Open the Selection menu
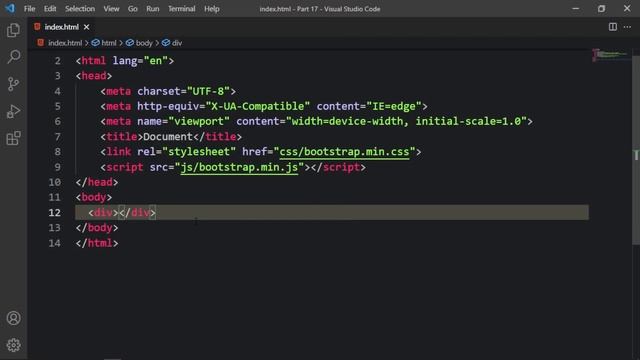Viewport: 640px width, 360px height. tap(80, 9)
